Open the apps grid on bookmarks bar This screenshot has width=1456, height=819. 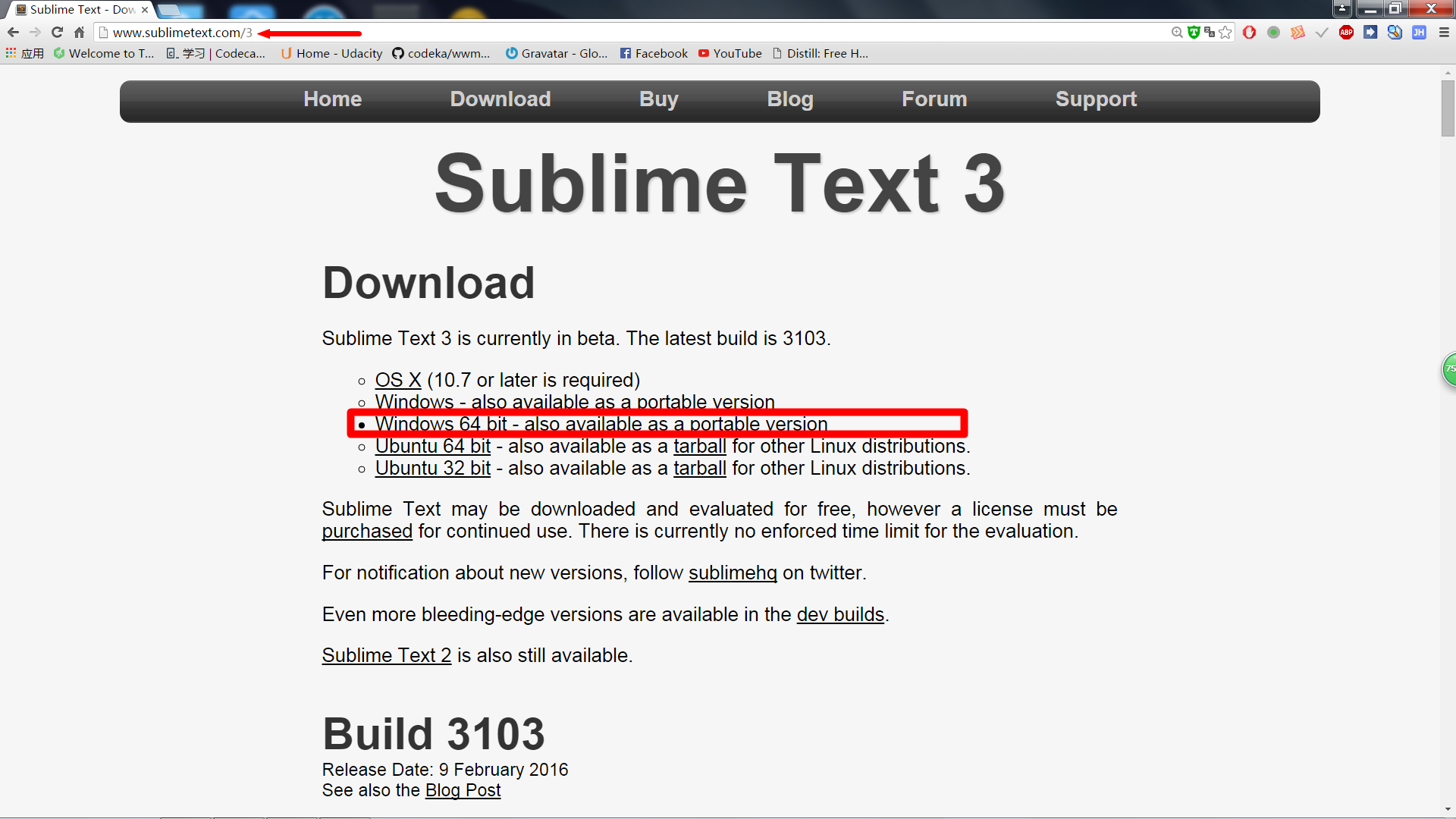tap(10, 53)
